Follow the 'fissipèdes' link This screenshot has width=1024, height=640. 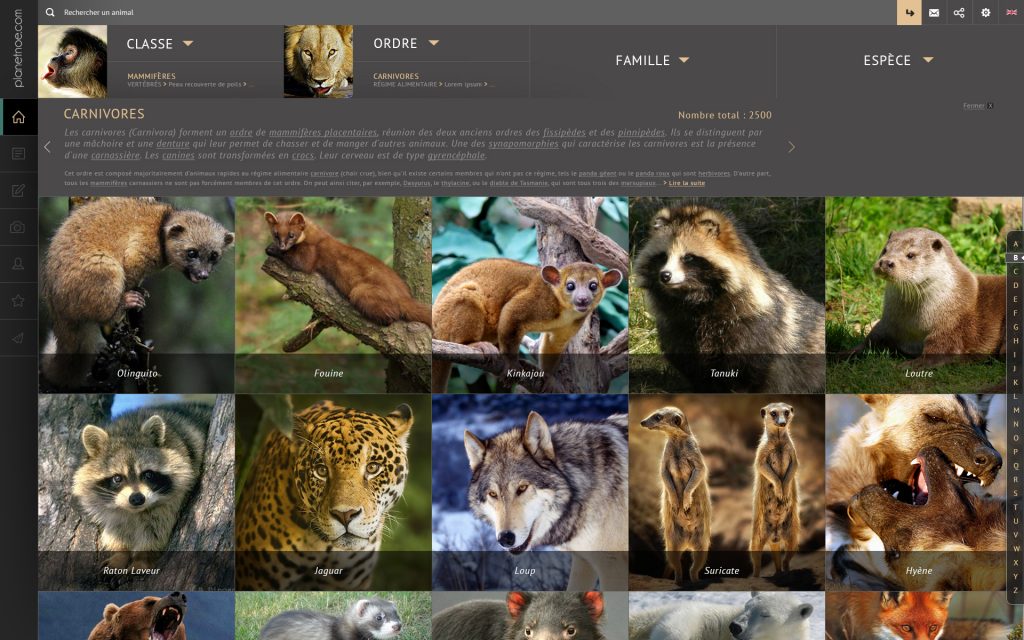click(564, 132)
